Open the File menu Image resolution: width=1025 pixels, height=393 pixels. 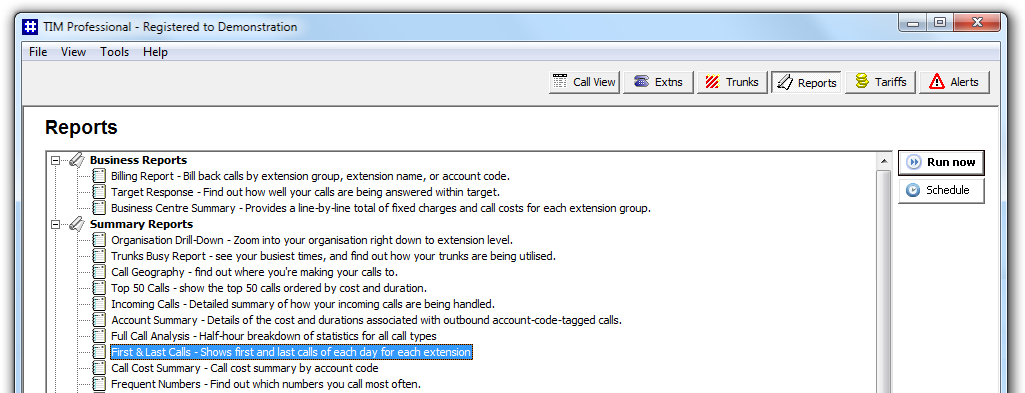pyautogui.click(x=38, y=52)
